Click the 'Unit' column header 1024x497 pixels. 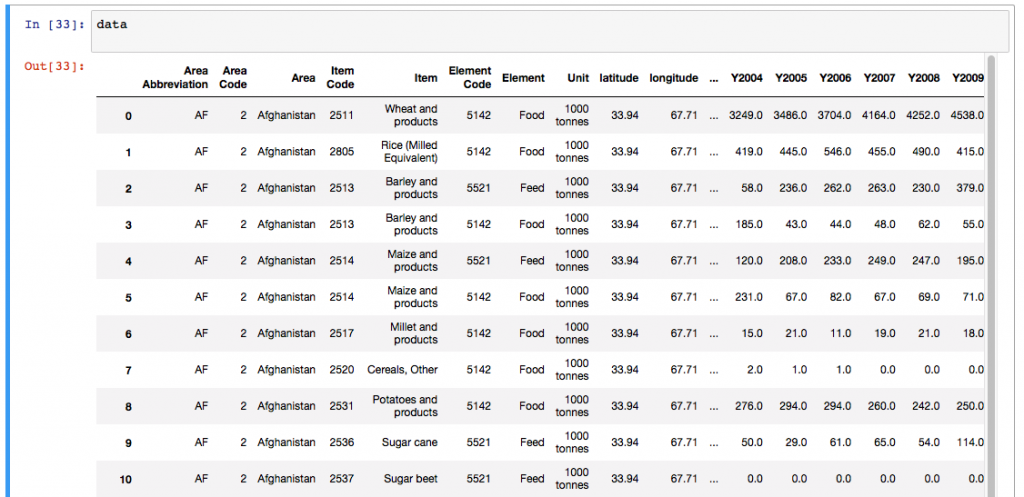[577, 78]
